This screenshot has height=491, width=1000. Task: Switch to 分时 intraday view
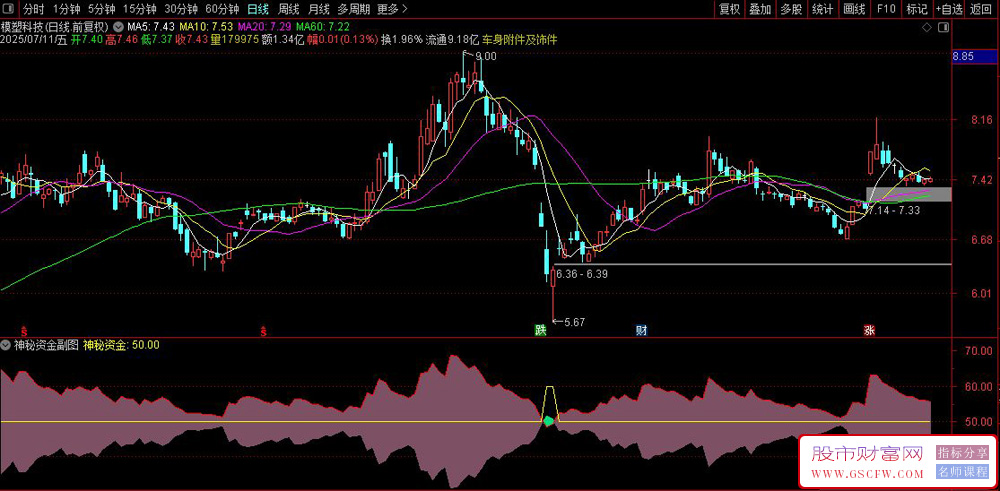coord(34,9)
